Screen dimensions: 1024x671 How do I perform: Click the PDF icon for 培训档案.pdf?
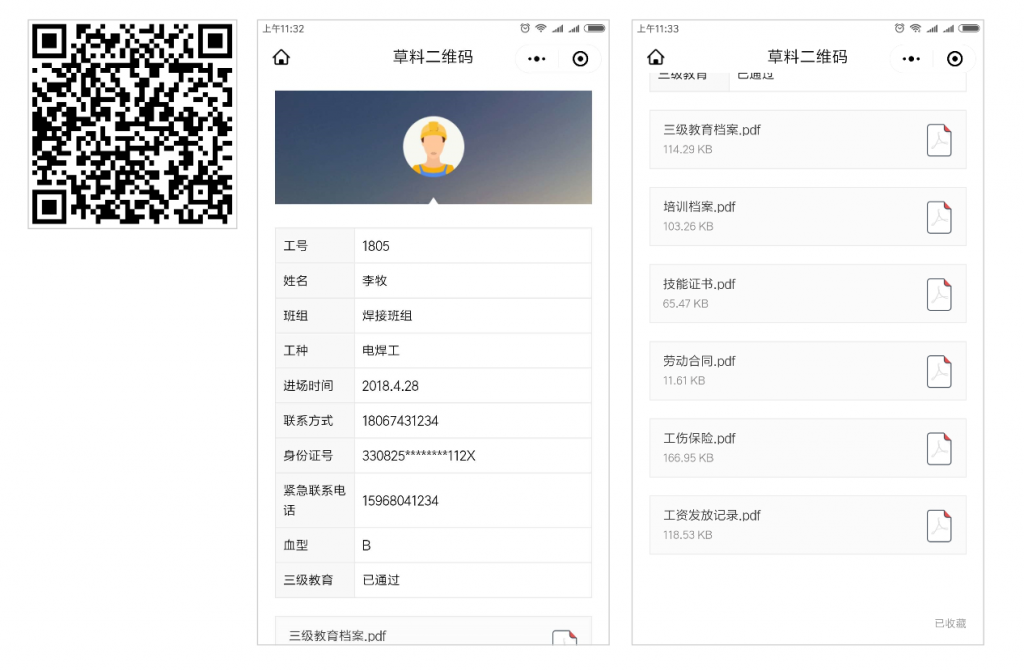coord(939,217)
